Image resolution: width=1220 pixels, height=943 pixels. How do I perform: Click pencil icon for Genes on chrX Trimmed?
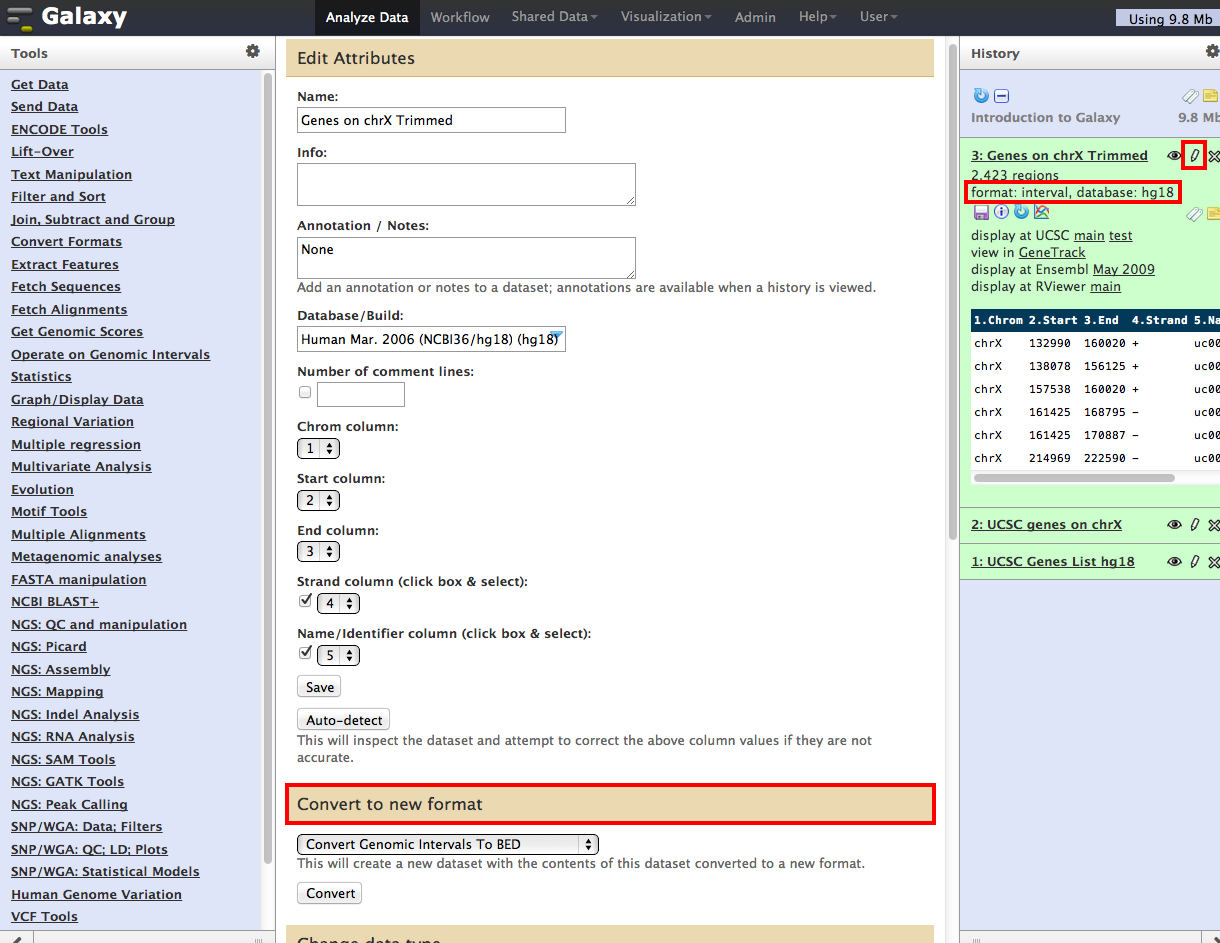click(1194, 156)
